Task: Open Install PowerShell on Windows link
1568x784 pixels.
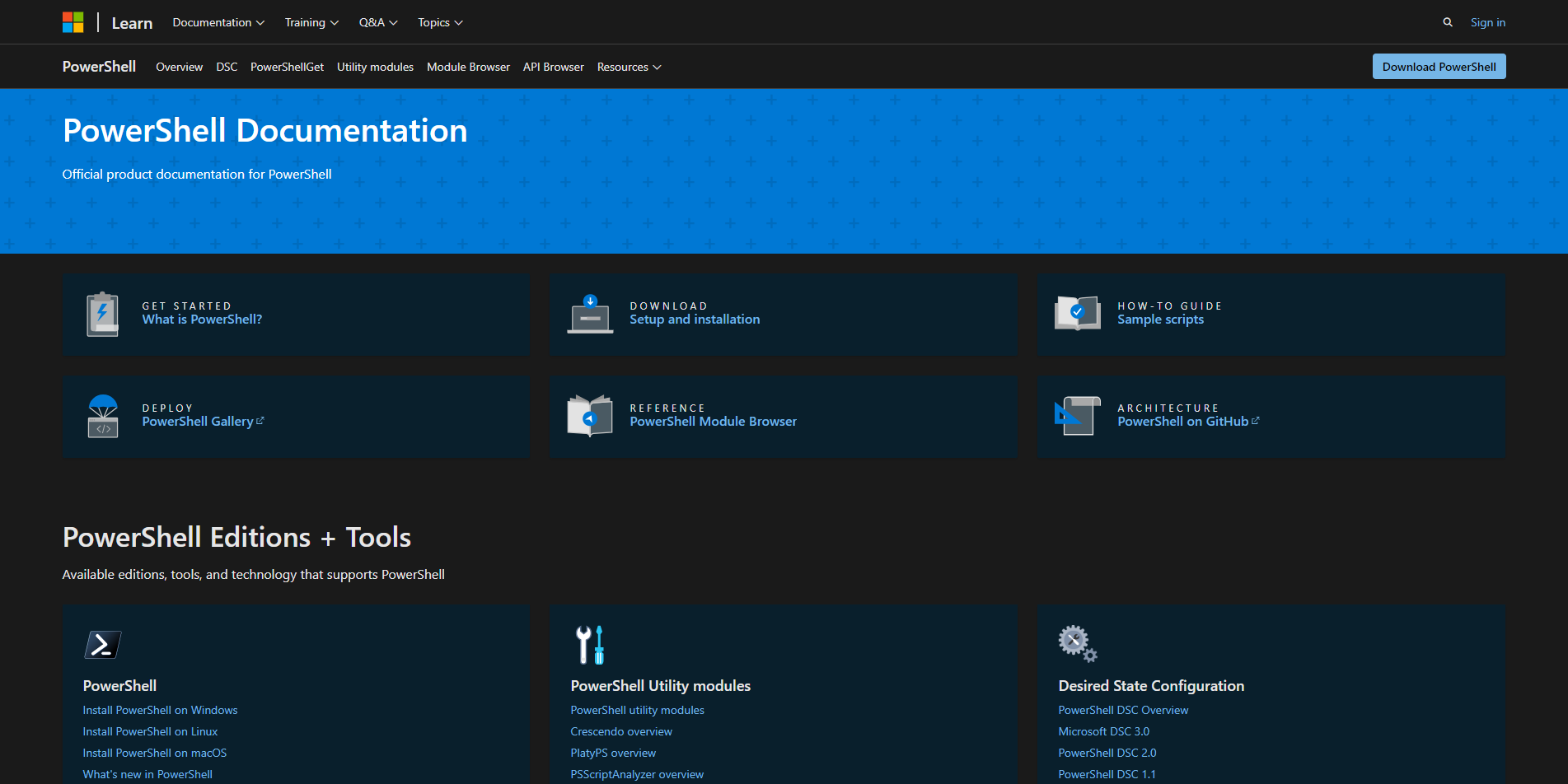Action: pos(160,710)
